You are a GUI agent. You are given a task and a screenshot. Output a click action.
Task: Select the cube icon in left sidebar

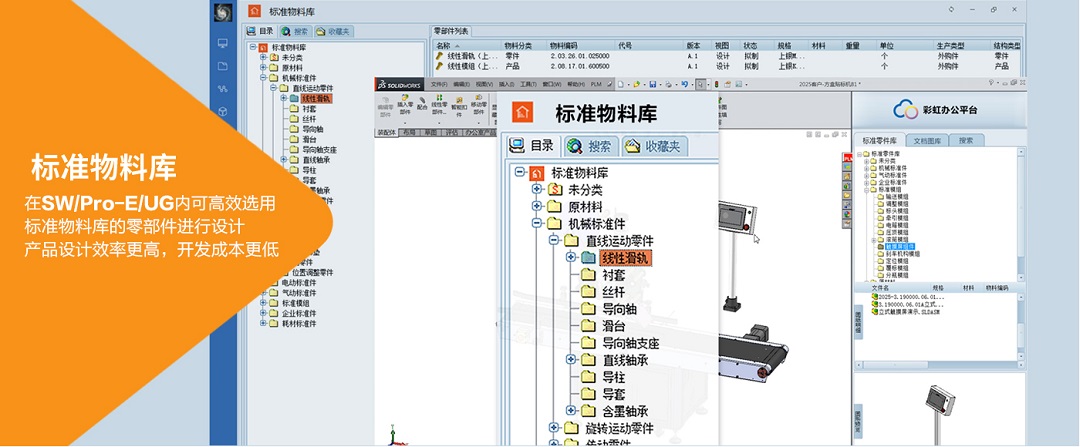[223, 110]
